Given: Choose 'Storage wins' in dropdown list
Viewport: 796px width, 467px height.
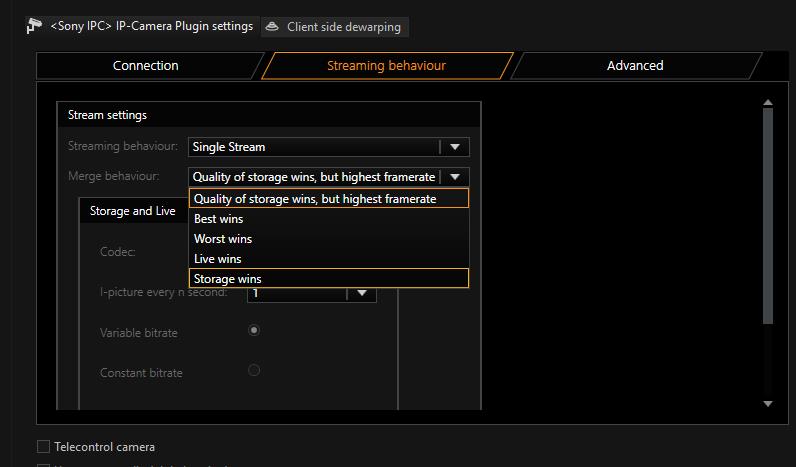Looking at the screenshot, I should (228, 279).
